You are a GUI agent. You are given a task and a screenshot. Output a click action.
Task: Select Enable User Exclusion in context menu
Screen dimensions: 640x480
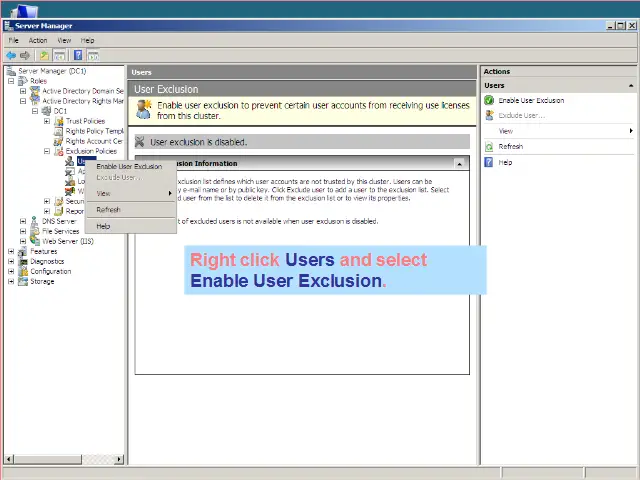click(x=131, y=167)
